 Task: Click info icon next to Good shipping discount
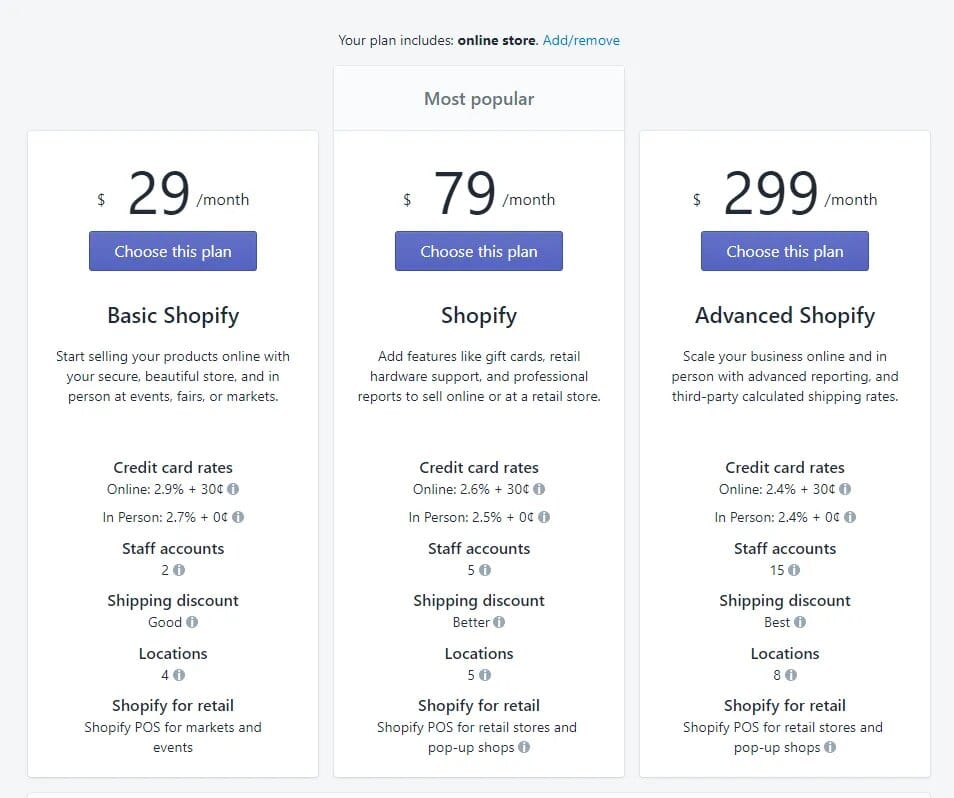pyautogui.click(x=192, y=622)
